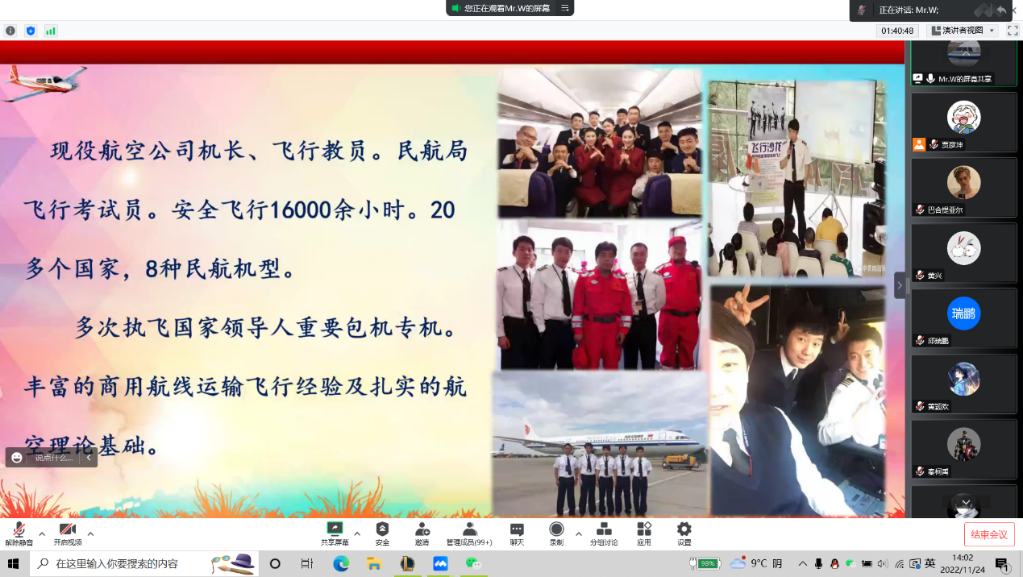The width and height of the screenshot is (1023, 577).
Task: Open the Speaker View layout dropdown
Action: click(962, 31)
